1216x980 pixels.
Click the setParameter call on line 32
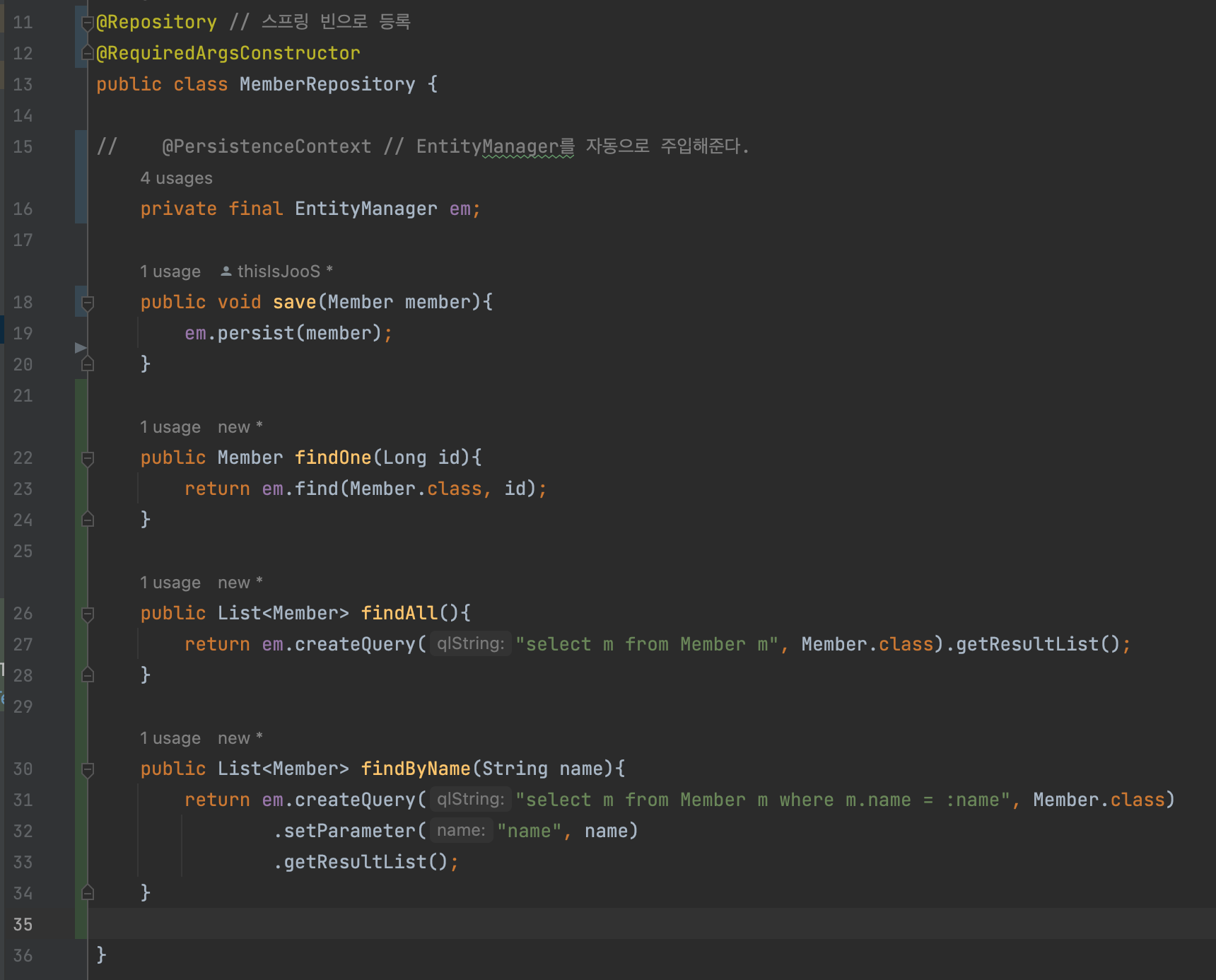[x=349, y=831]
